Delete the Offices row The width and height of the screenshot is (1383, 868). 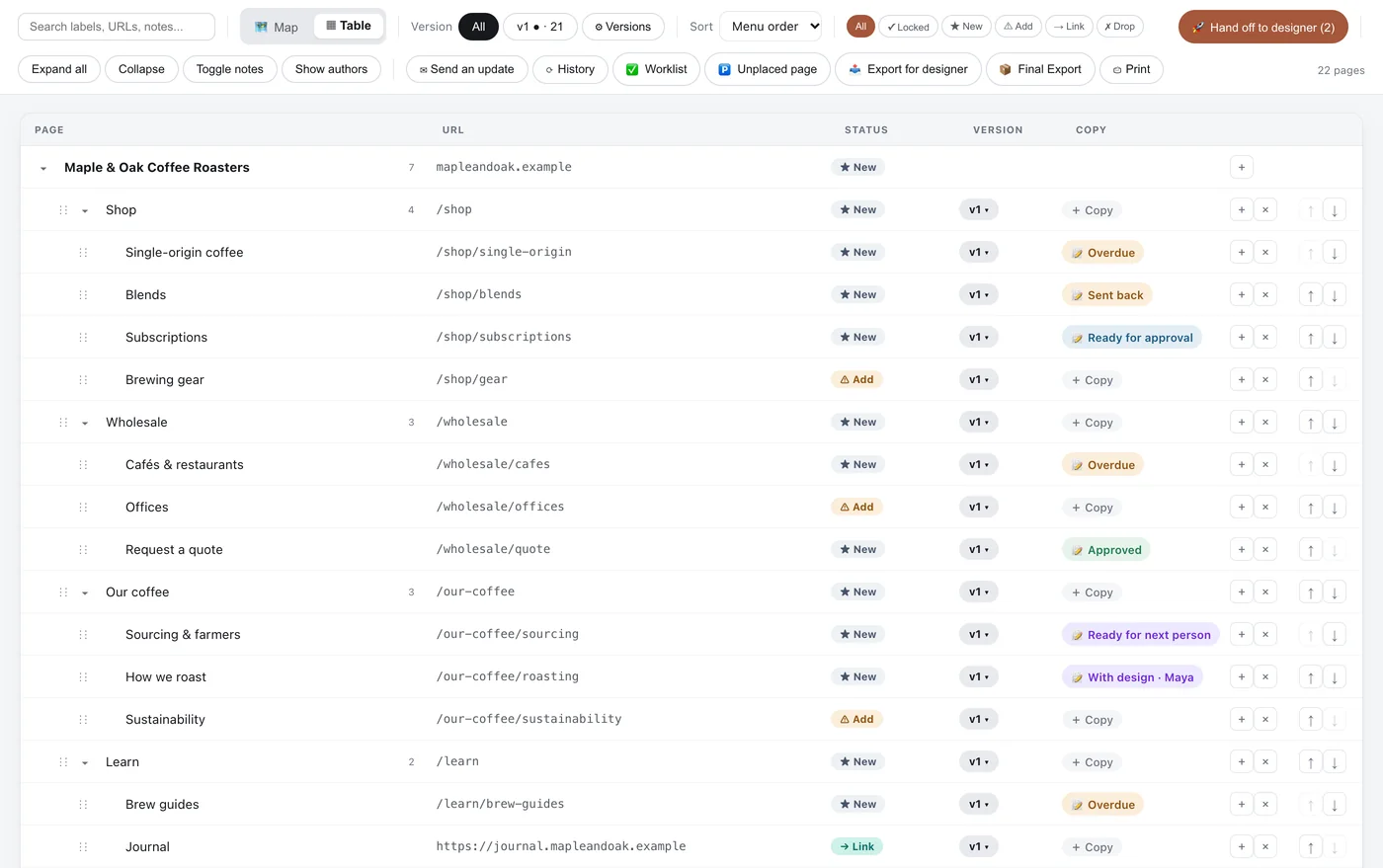tap(1265, 507)
